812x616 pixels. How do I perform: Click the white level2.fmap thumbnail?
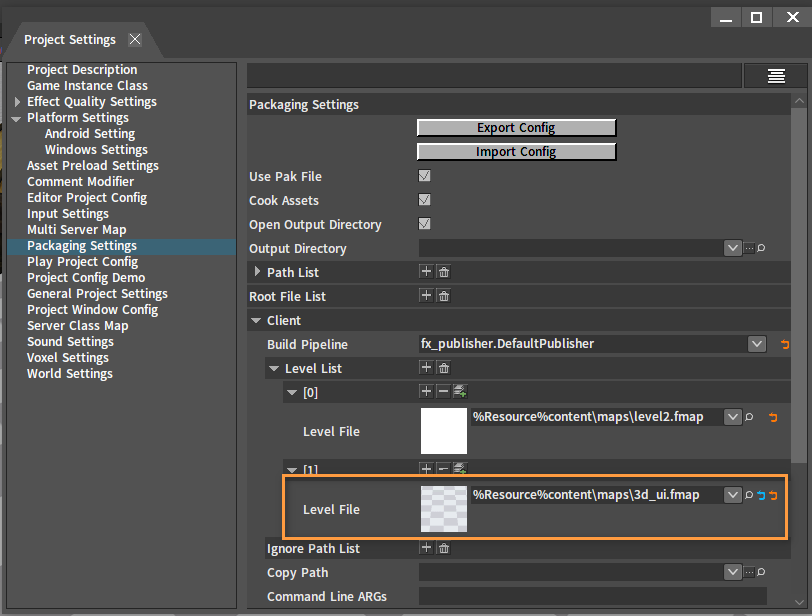point(444,431)
